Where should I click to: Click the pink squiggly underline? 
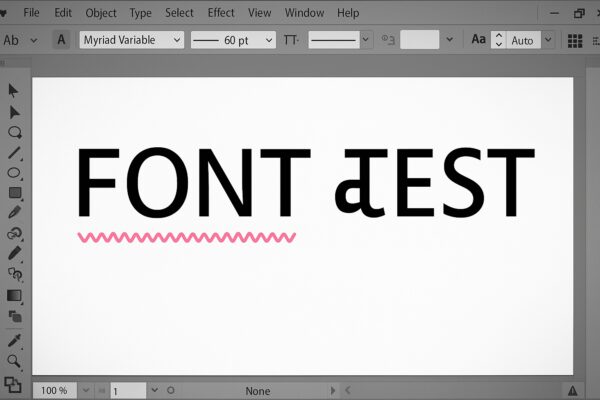click(x=186, y=237)
